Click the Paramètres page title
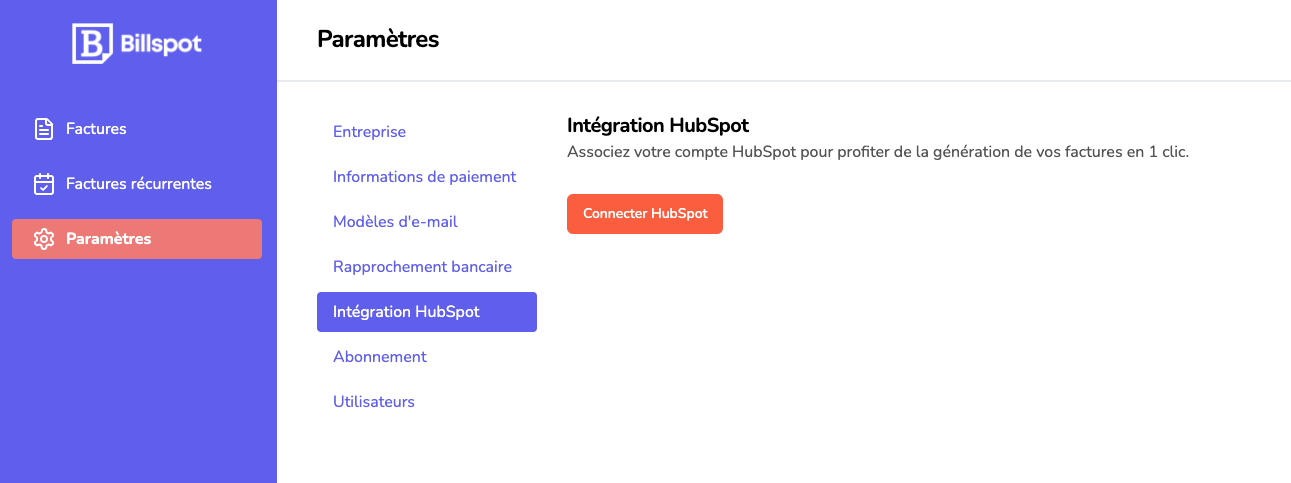This screenshot has height=483, width=1291. 378,40
